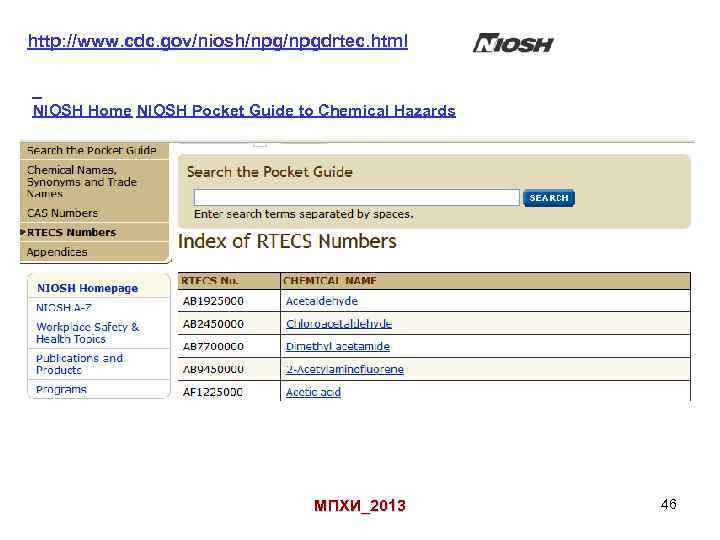
Task: Select Search the Pocket Guide menu item
Action: (92, 150)
